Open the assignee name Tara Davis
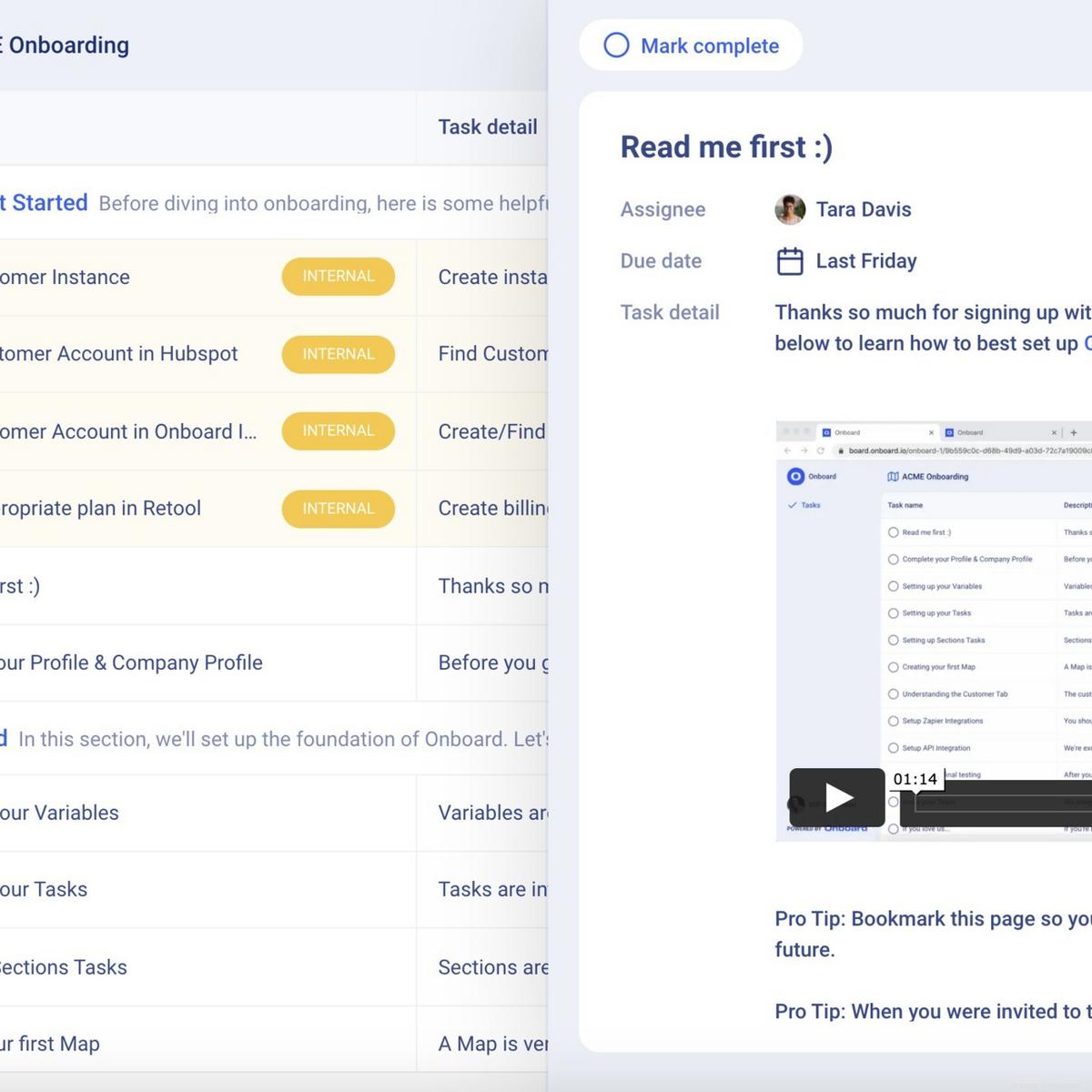 [863, 209]
